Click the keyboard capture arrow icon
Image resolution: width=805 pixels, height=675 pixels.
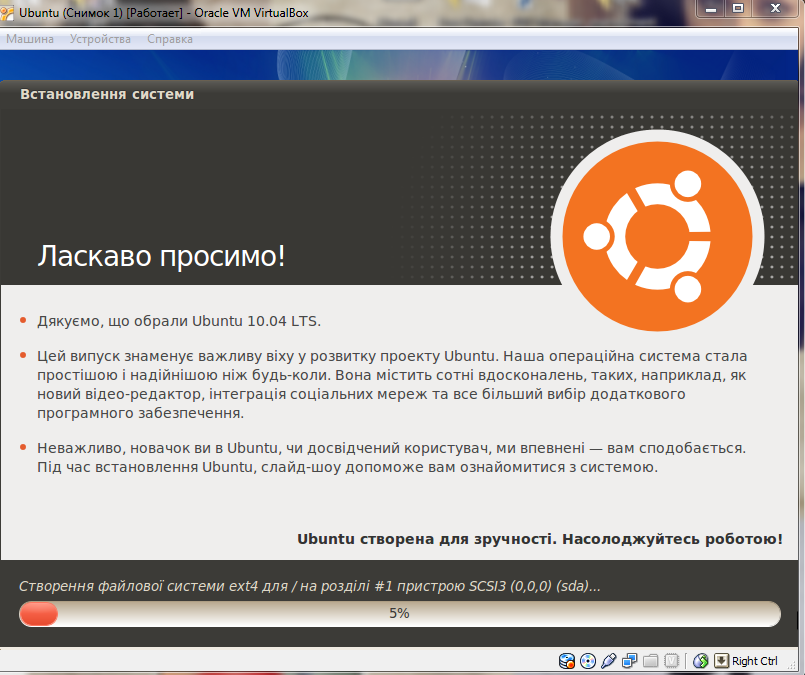point(721,661)
